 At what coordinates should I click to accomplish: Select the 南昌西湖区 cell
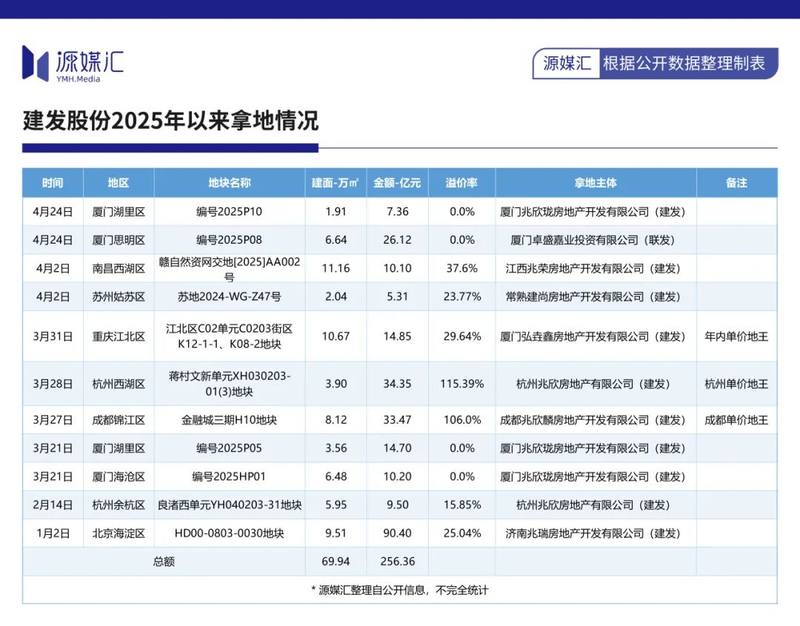[118, 268]
